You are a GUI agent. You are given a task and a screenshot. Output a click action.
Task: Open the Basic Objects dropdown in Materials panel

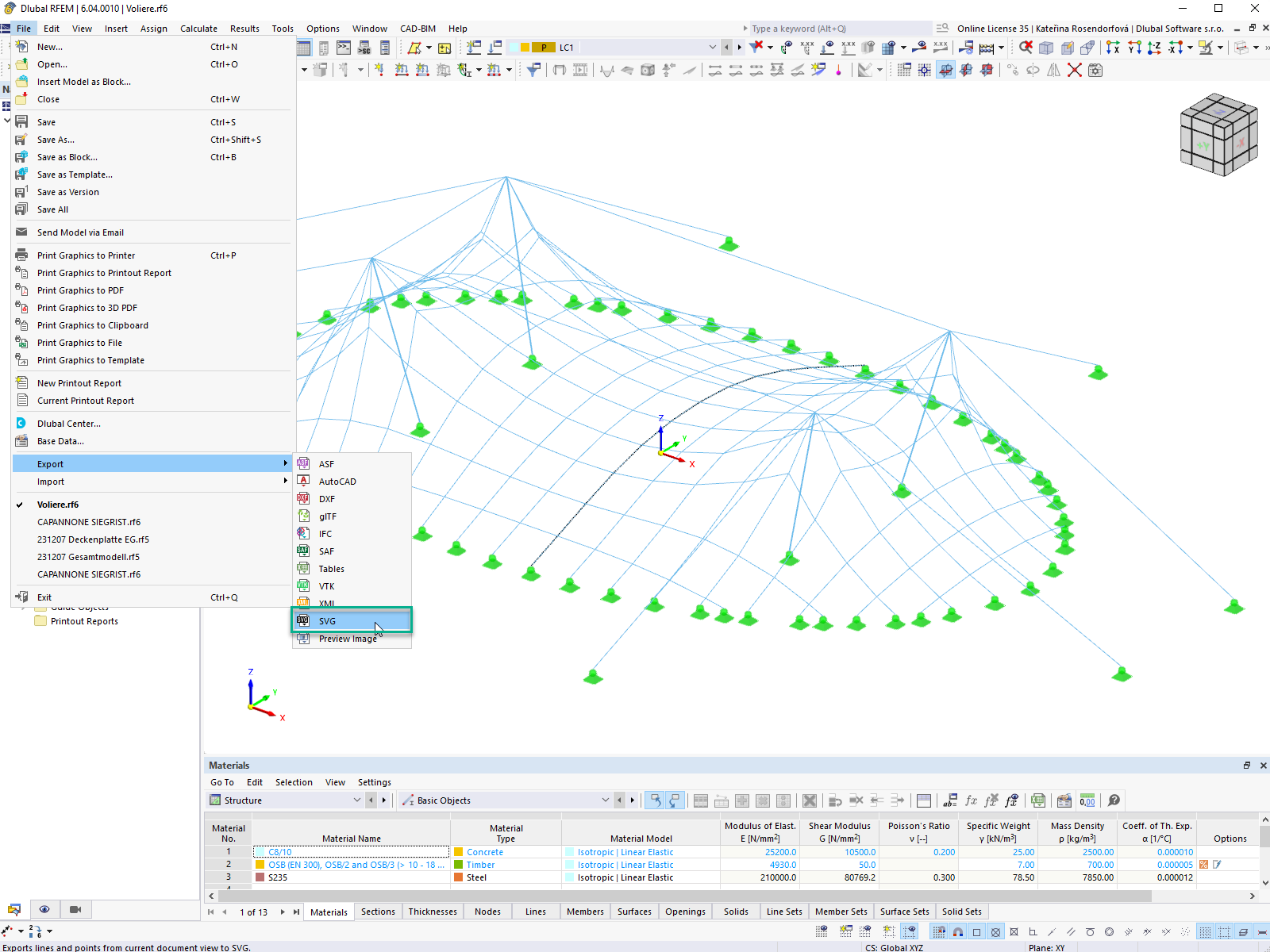[606, 800]
